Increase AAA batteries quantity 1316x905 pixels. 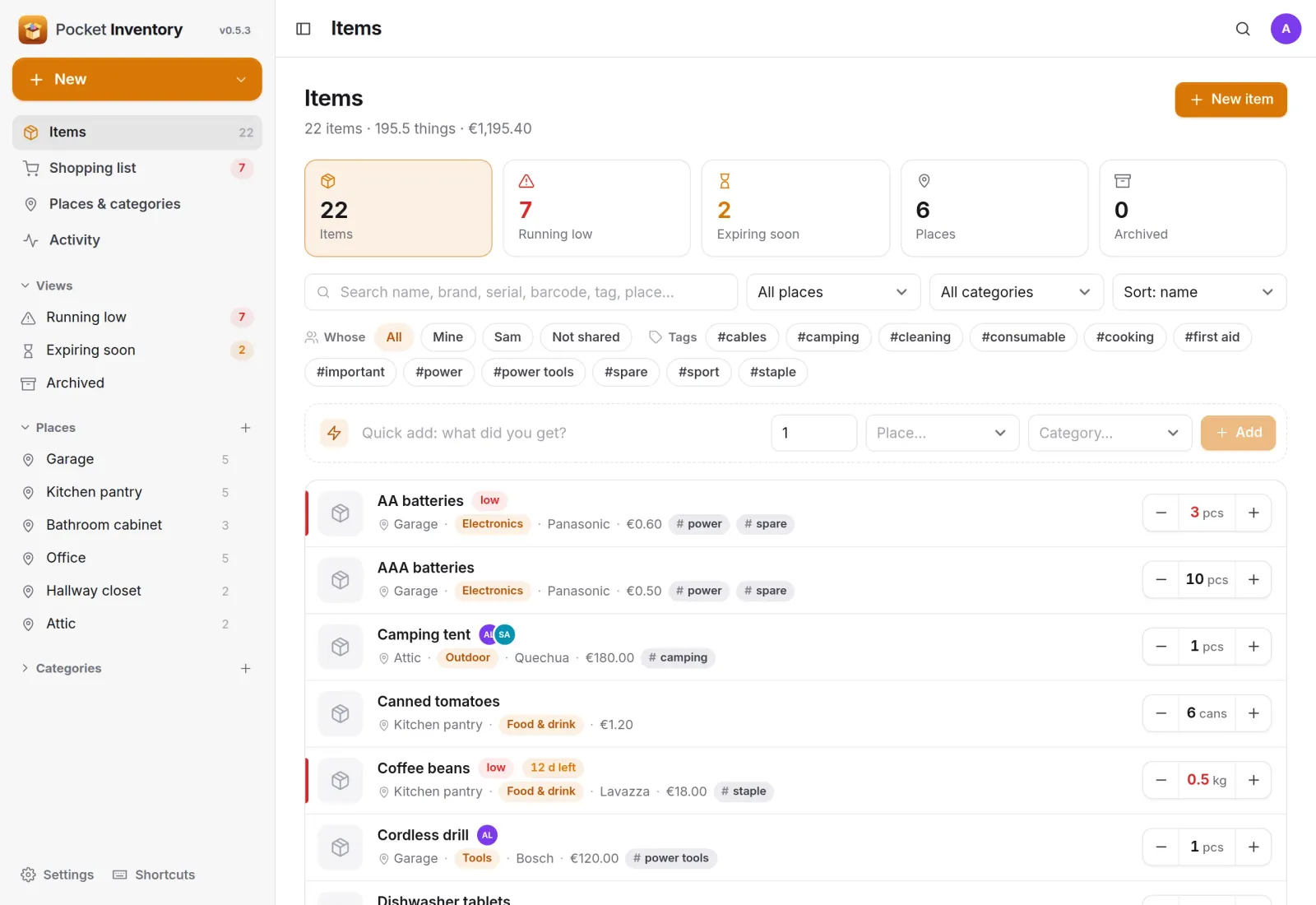(1253, 579)
